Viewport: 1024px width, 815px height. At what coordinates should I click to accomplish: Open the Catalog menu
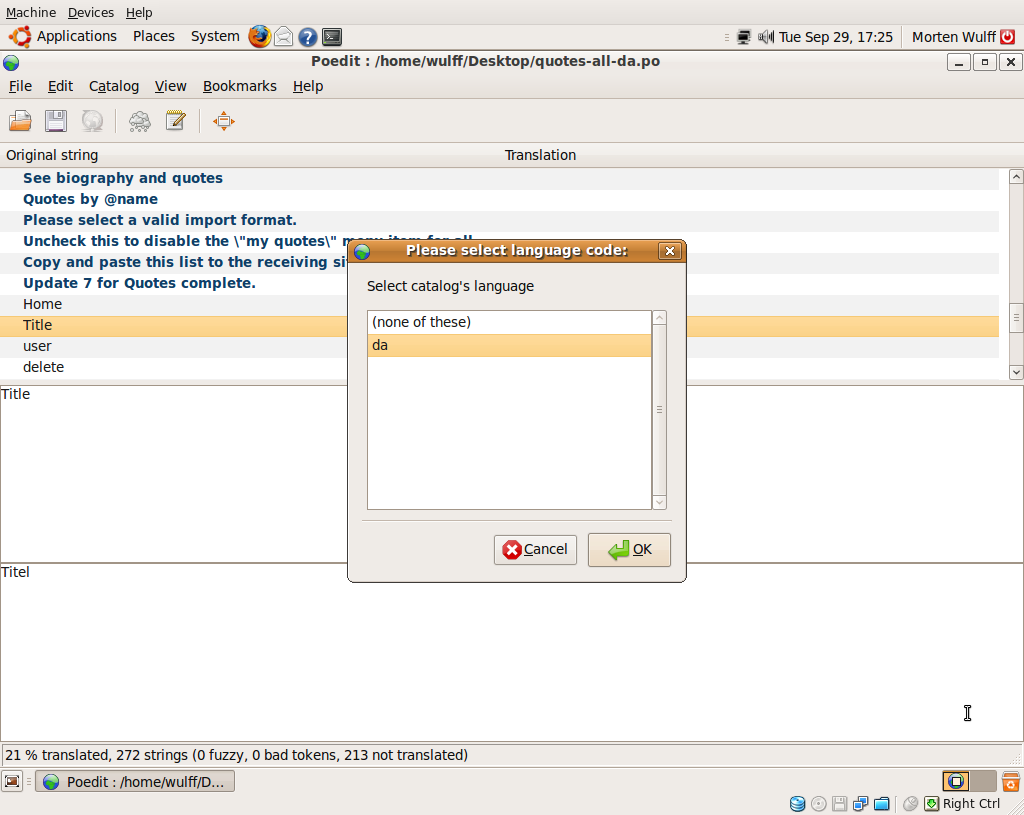point(114,86)
